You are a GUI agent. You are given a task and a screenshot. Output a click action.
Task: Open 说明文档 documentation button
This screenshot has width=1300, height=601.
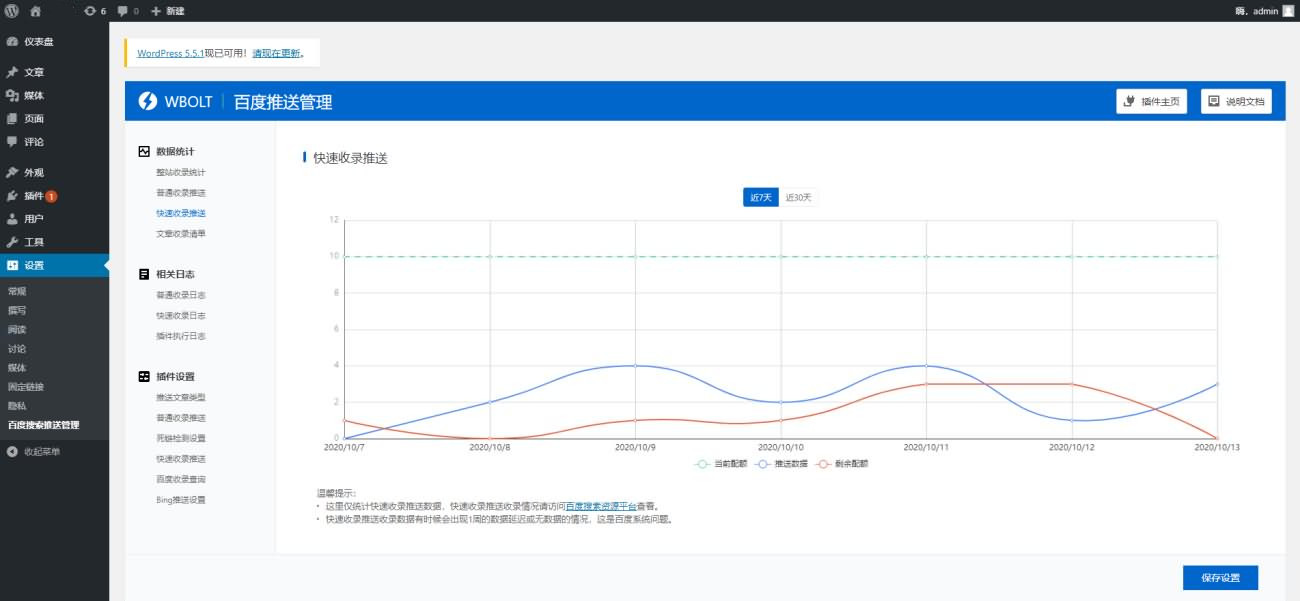[x=1236, y=101]
